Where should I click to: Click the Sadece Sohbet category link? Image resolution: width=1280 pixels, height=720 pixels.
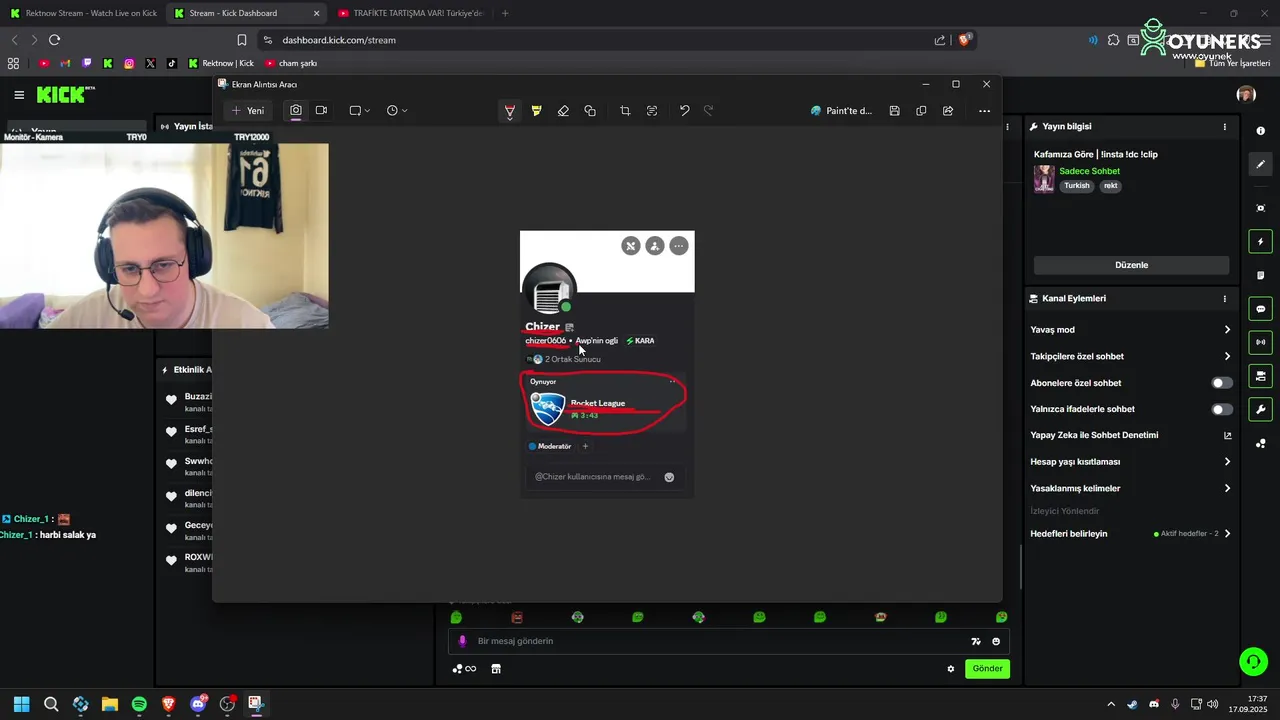click(1089, 171)
